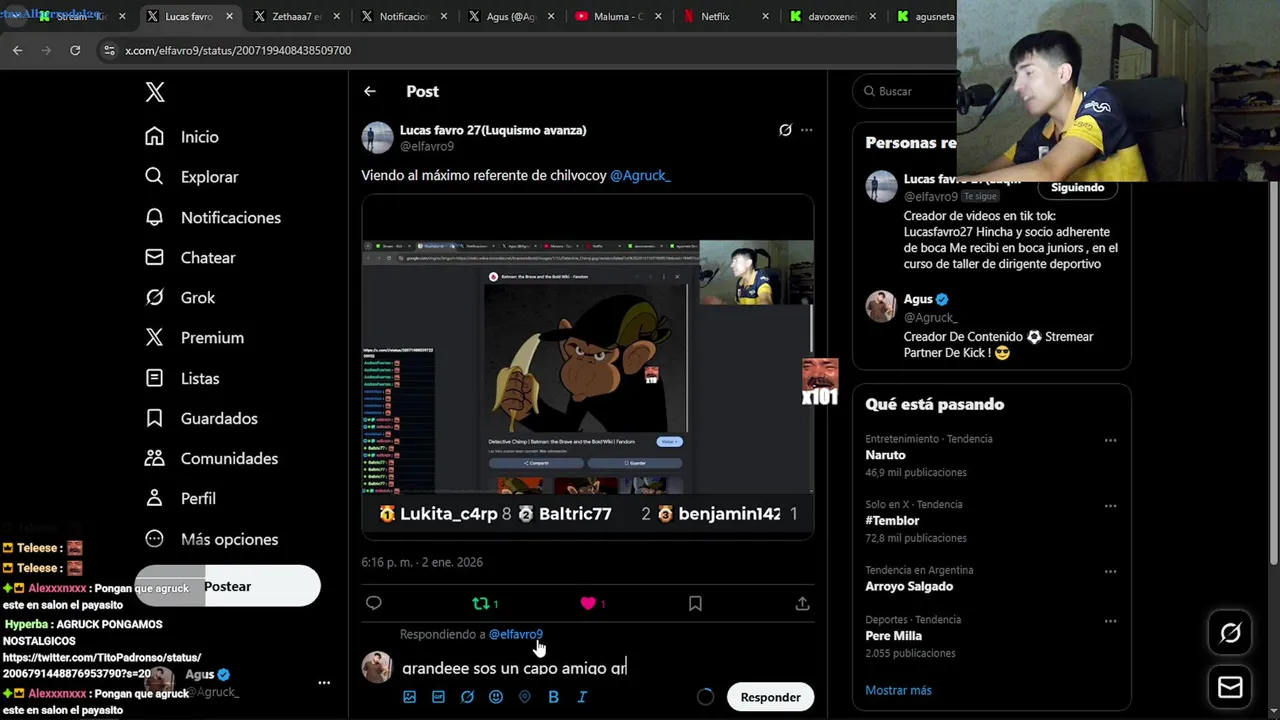This screenshot has width=1280, height=720.
Task: Open Guardados bookmarks section
Action: click(x=201, y=418)
